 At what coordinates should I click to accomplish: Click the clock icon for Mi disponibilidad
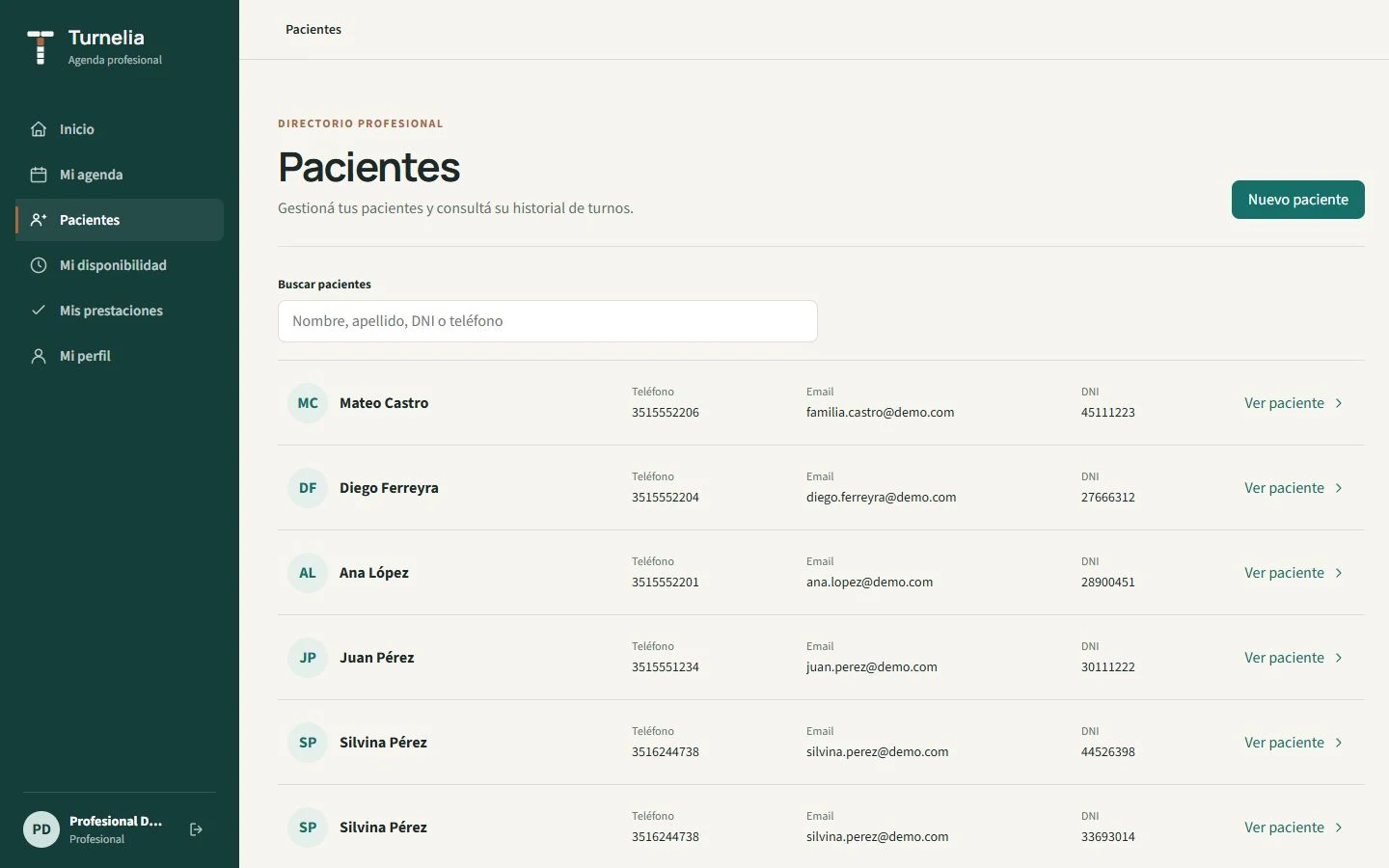coord(39,265)
